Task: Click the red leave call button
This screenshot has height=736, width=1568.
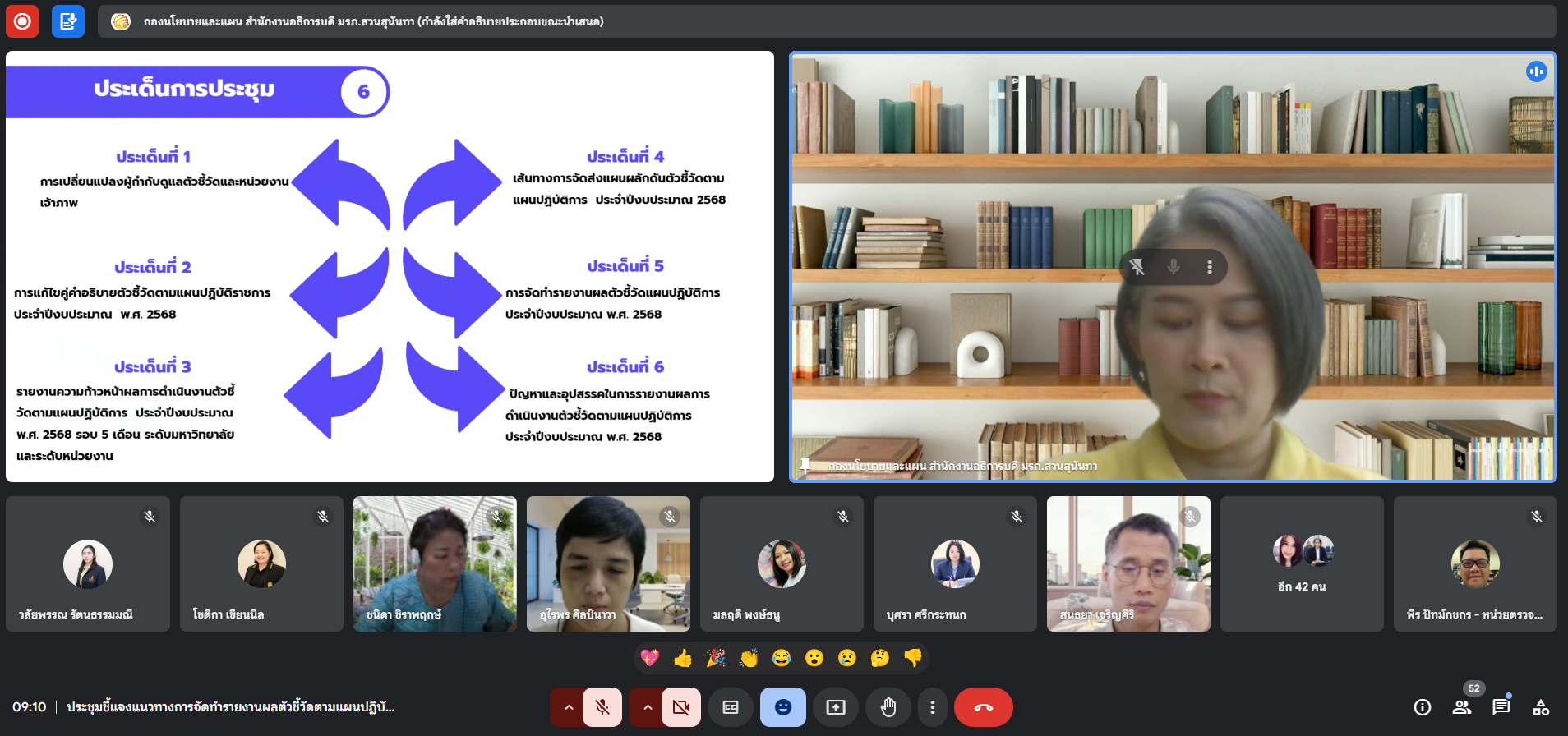Action: 983,707
